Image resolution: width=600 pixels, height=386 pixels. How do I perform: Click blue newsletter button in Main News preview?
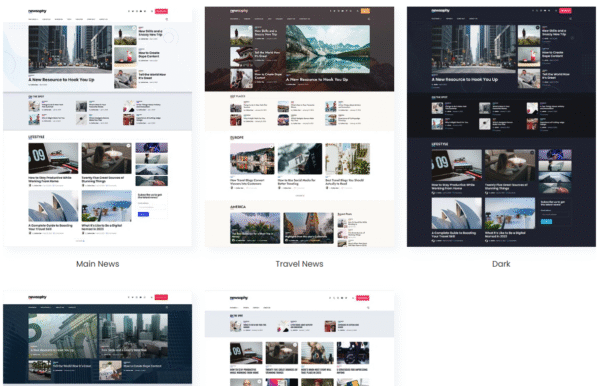pyautogui.click(x=143, y=214)
